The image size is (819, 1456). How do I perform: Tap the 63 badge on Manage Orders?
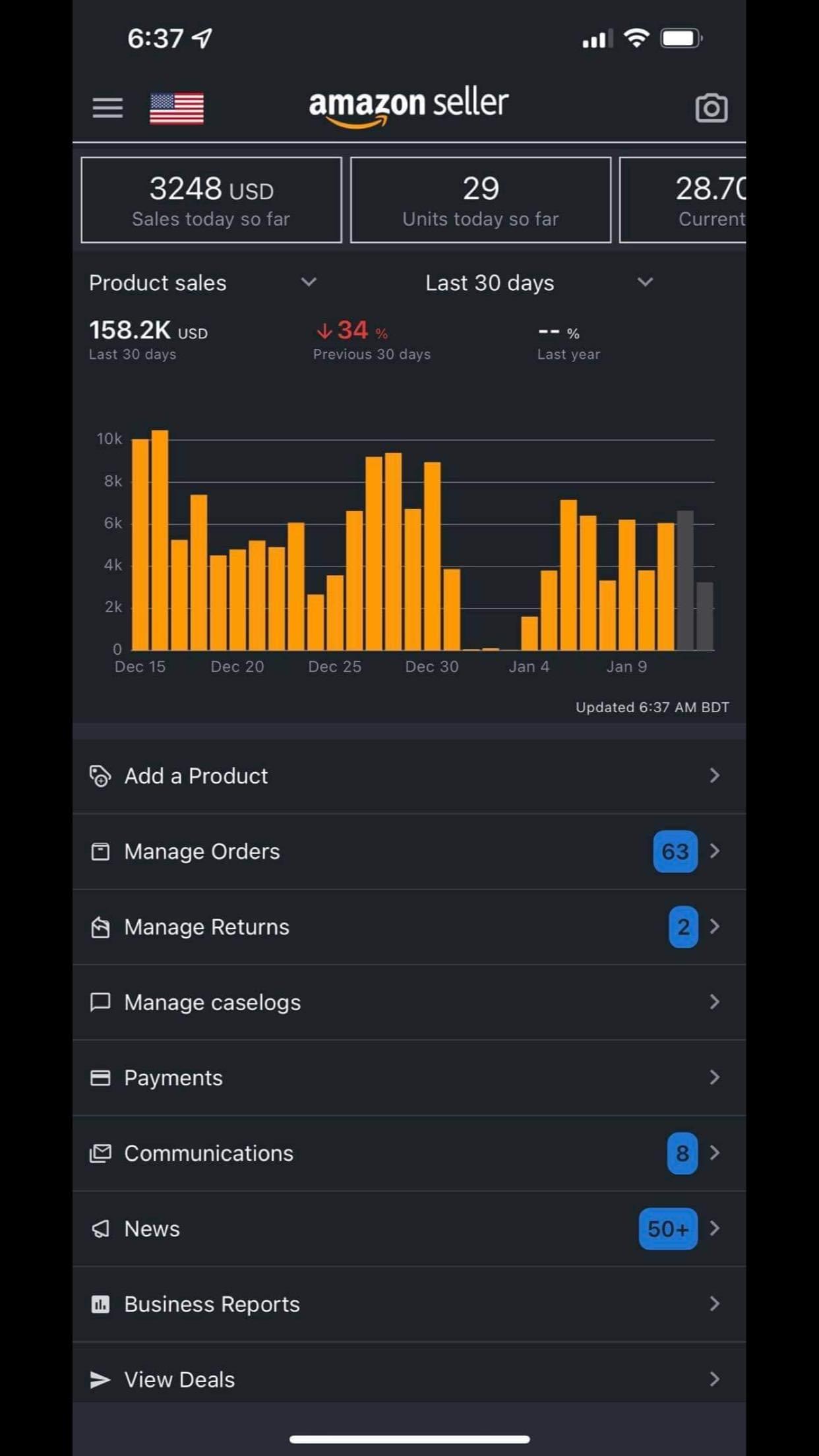(675, 851)
